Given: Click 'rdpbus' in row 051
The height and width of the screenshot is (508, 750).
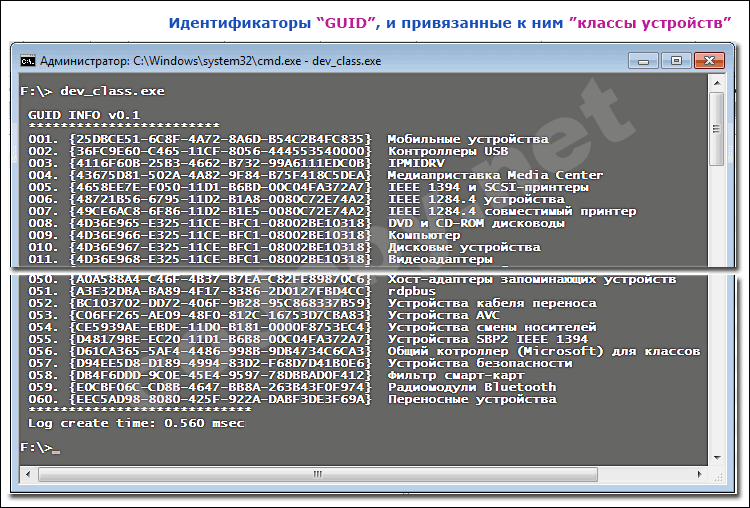Looking at the screenshot, I should [x=412, y=291].
